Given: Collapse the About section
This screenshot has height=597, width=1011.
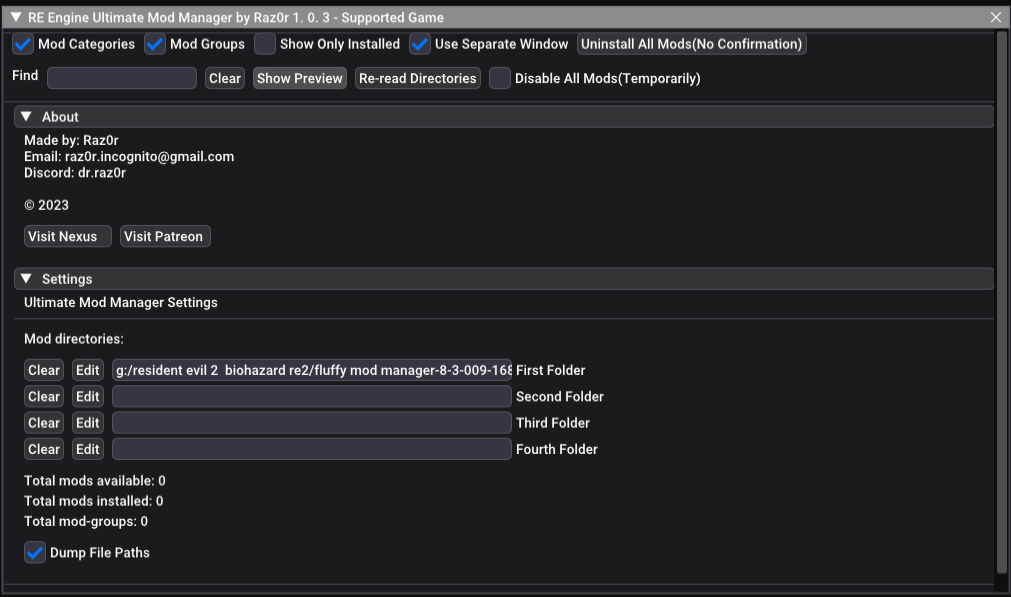Looking at the screenshot, I should (x=27, y=117).
